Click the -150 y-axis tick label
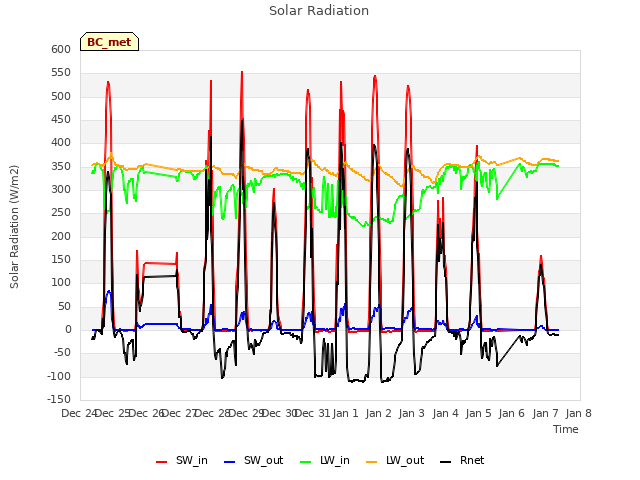This screenshot has height=480, width=640. click(59, 399)
